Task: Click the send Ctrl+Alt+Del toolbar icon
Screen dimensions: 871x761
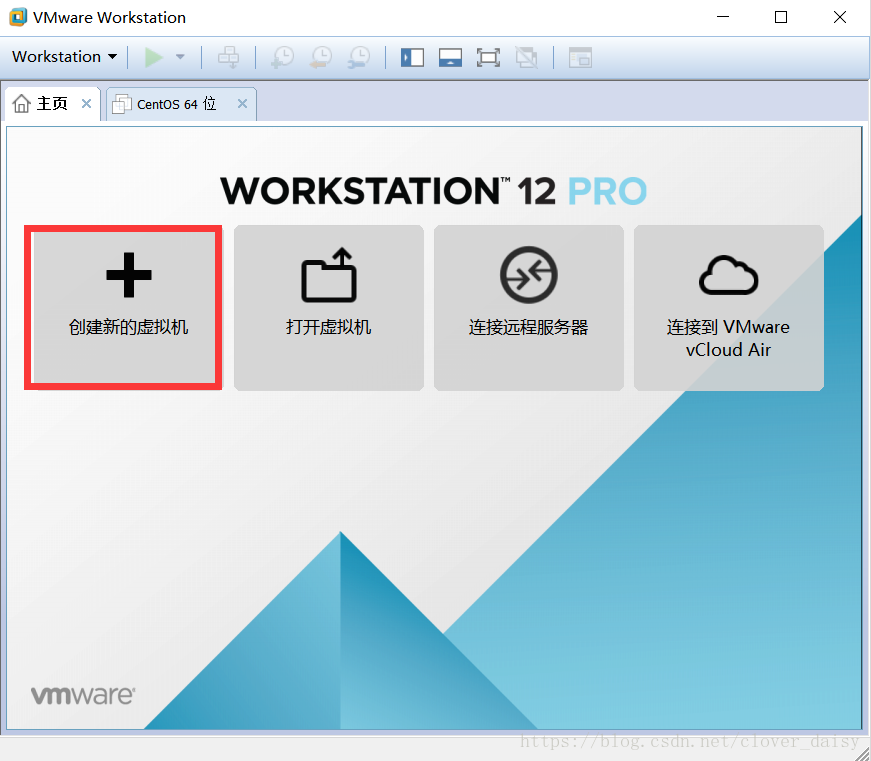Action: pos(228,57)
